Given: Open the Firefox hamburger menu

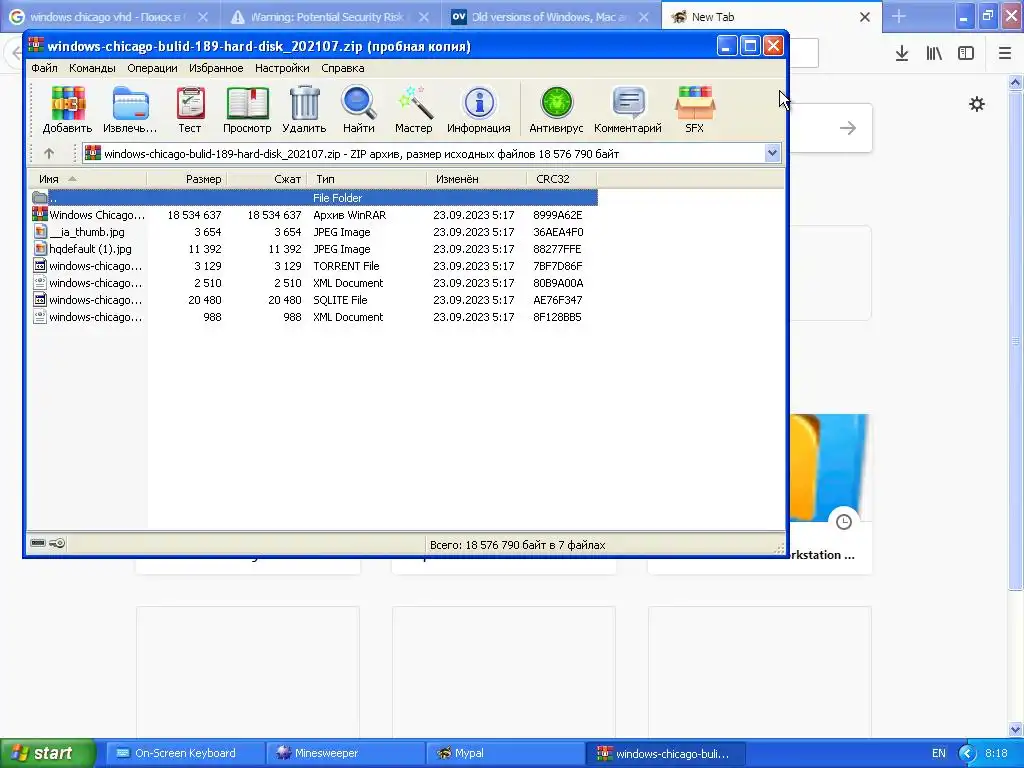Looking at the screenshot, I should pyautogui.click(x=1005, y=54).
